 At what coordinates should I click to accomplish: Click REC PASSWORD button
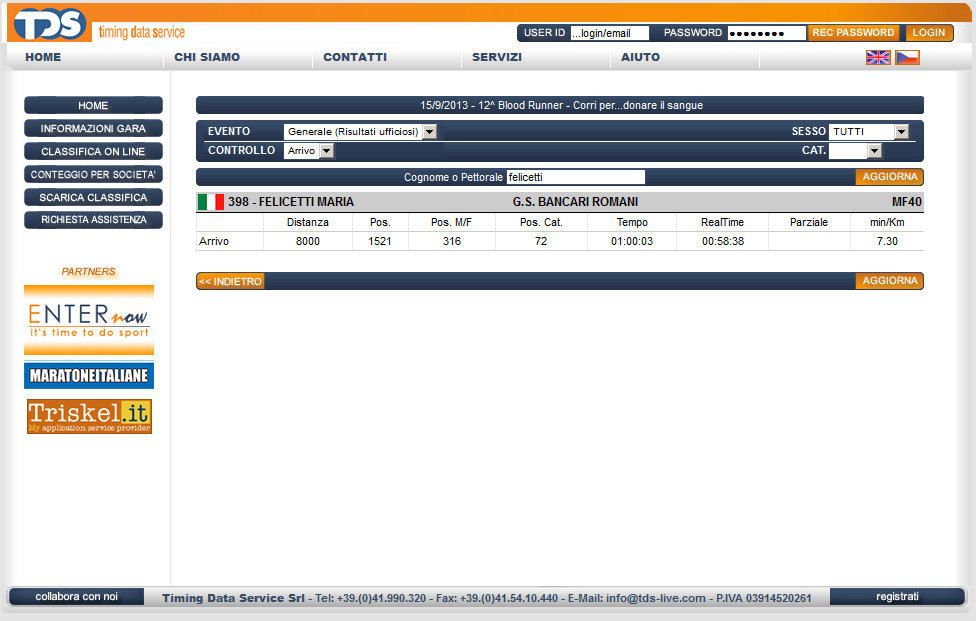point(853,33)
